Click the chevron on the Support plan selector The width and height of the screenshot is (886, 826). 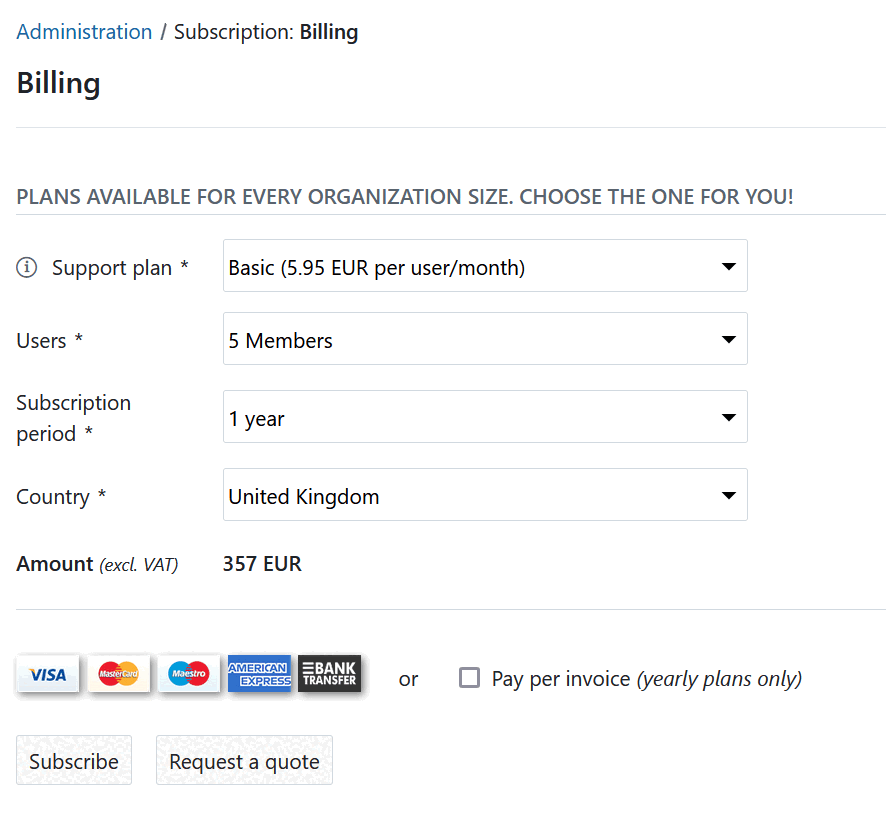(x=729, y=265)
